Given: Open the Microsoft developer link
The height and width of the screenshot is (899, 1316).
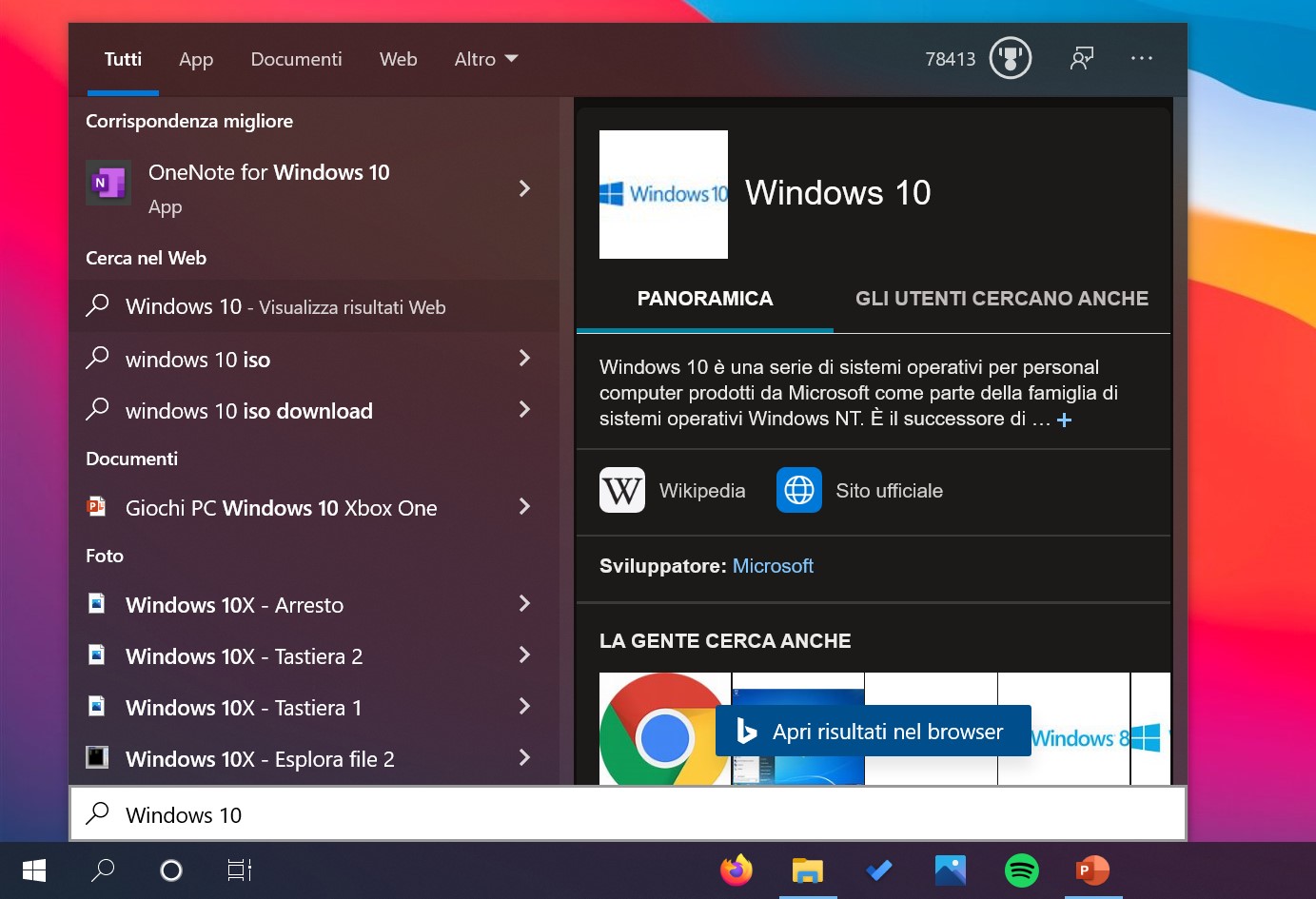Looking at the screenshot, I should pos(773,566).
